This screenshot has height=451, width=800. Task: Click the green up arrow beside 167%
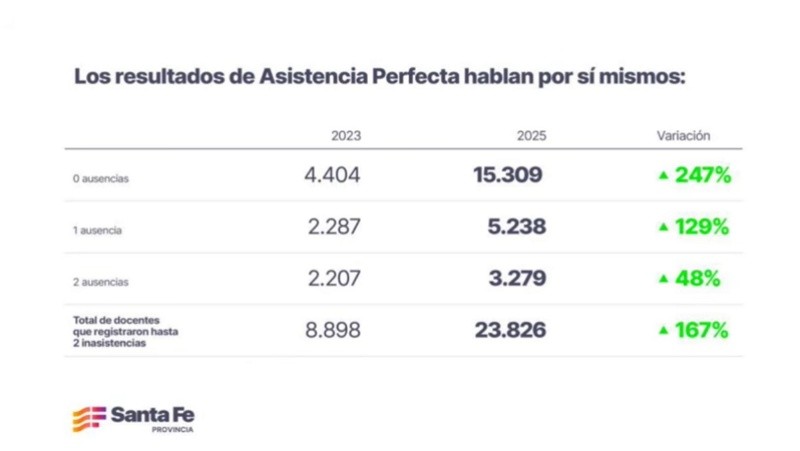[662, 331]
